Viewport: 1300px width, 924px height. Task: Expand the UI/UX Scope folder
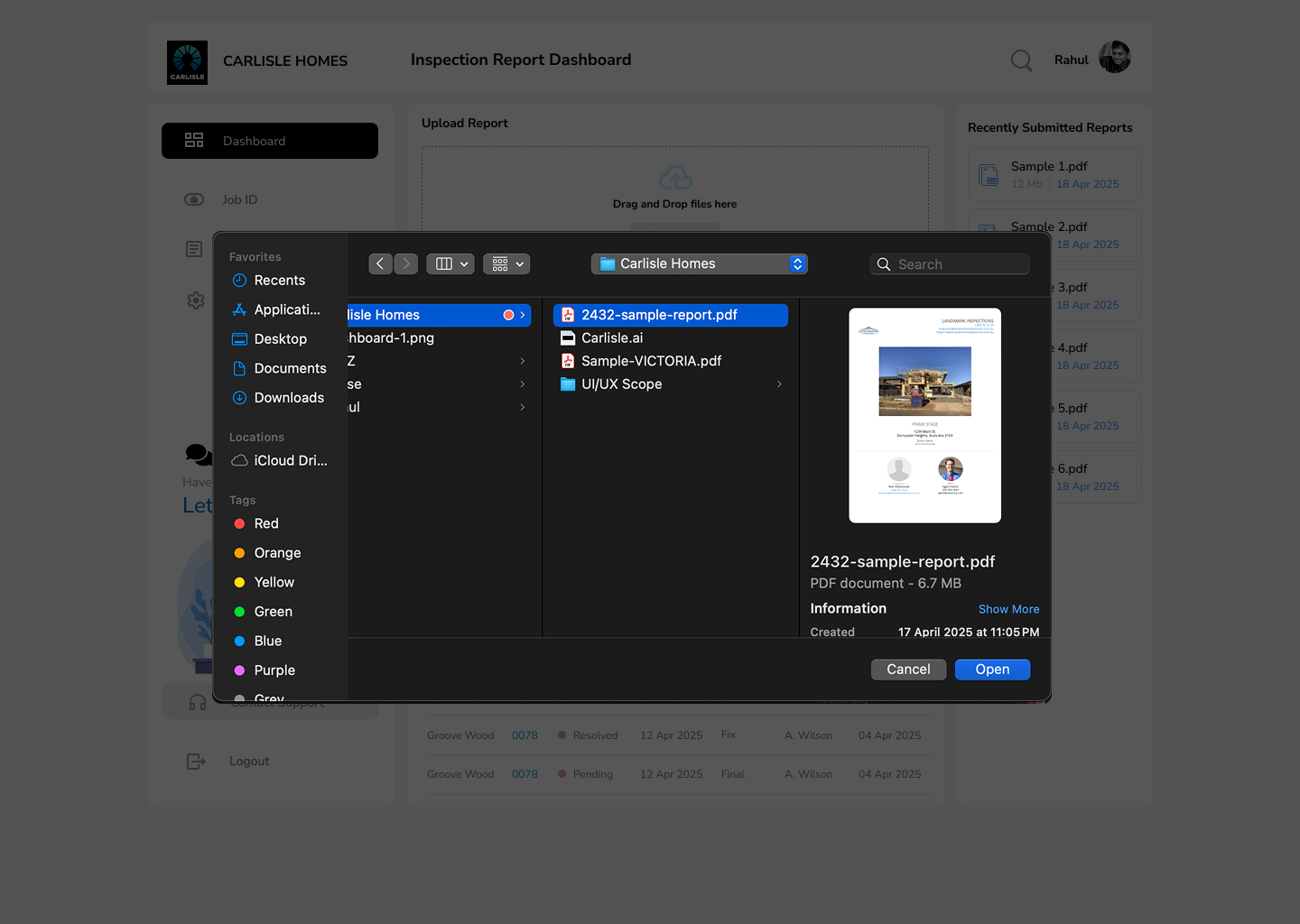point(778,383)
